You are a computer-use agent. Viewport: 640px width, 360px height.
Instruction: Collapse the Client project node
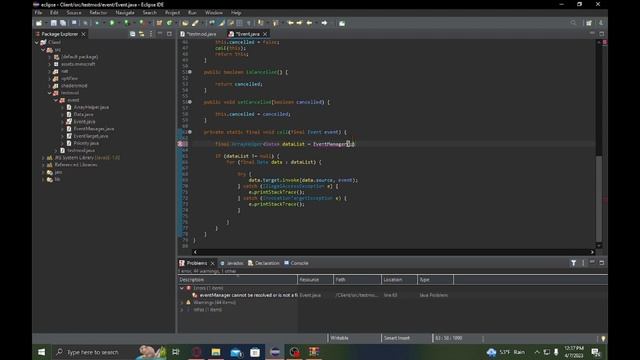[37, 42]
